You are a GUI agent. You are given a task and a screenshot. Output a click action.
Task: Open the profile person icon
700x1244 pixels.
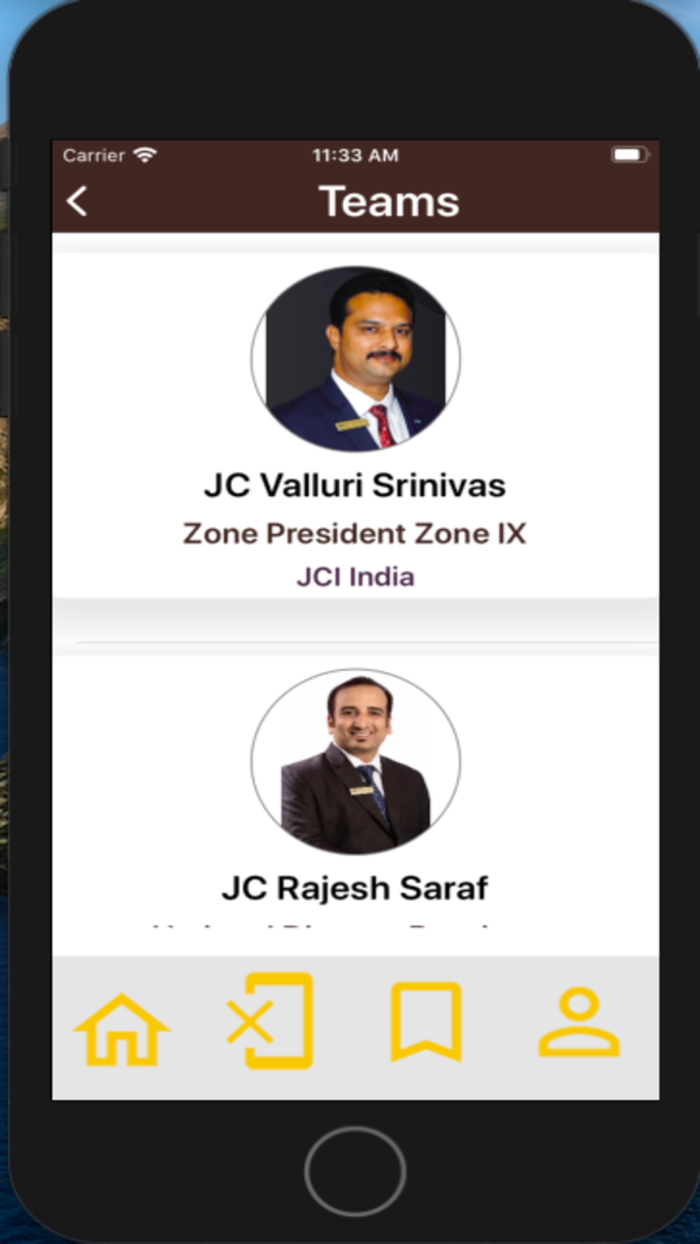pos(579,1022)
